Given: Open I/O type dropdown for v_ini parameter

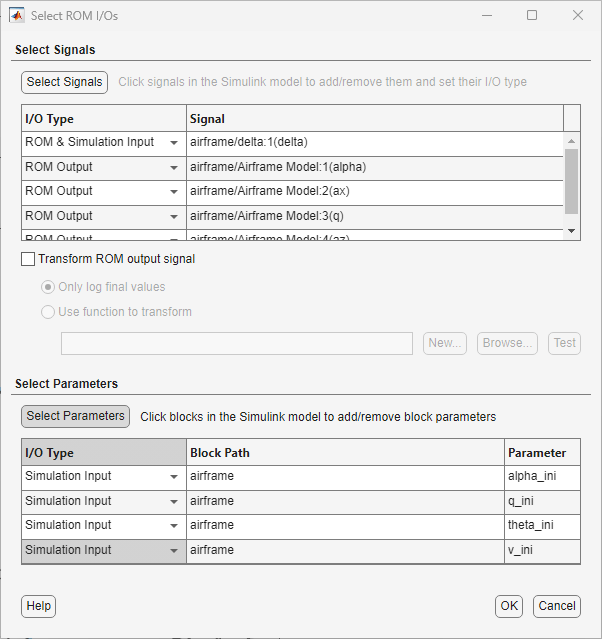Looking at the screenshot, I should [x=174, y=551].
